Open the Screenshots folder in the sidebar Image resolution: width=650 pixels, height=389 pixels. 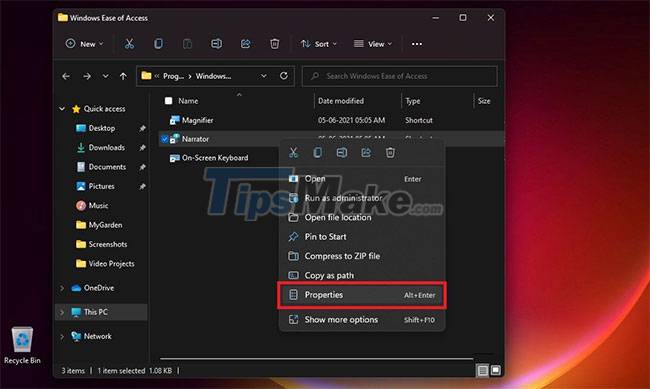[108, 244]
